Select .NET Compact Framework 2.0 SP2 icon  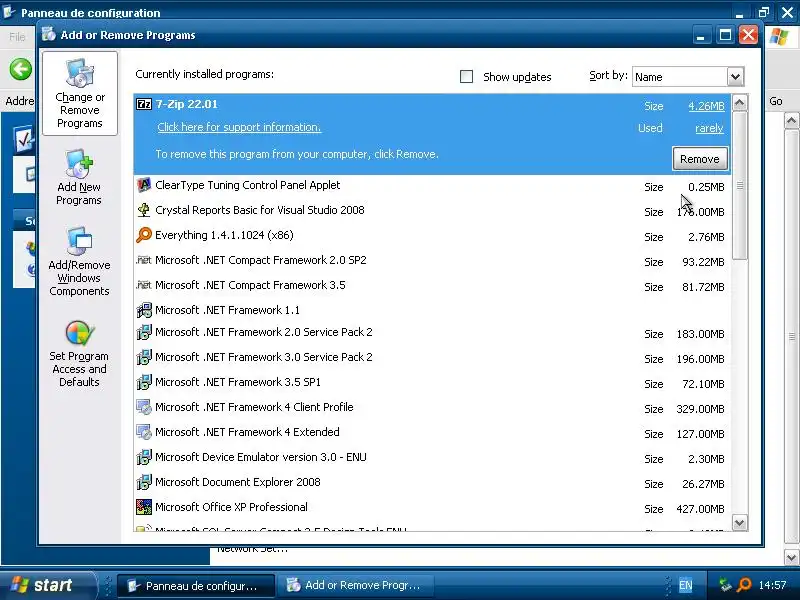pyautogui.click(x=144, y=260)
